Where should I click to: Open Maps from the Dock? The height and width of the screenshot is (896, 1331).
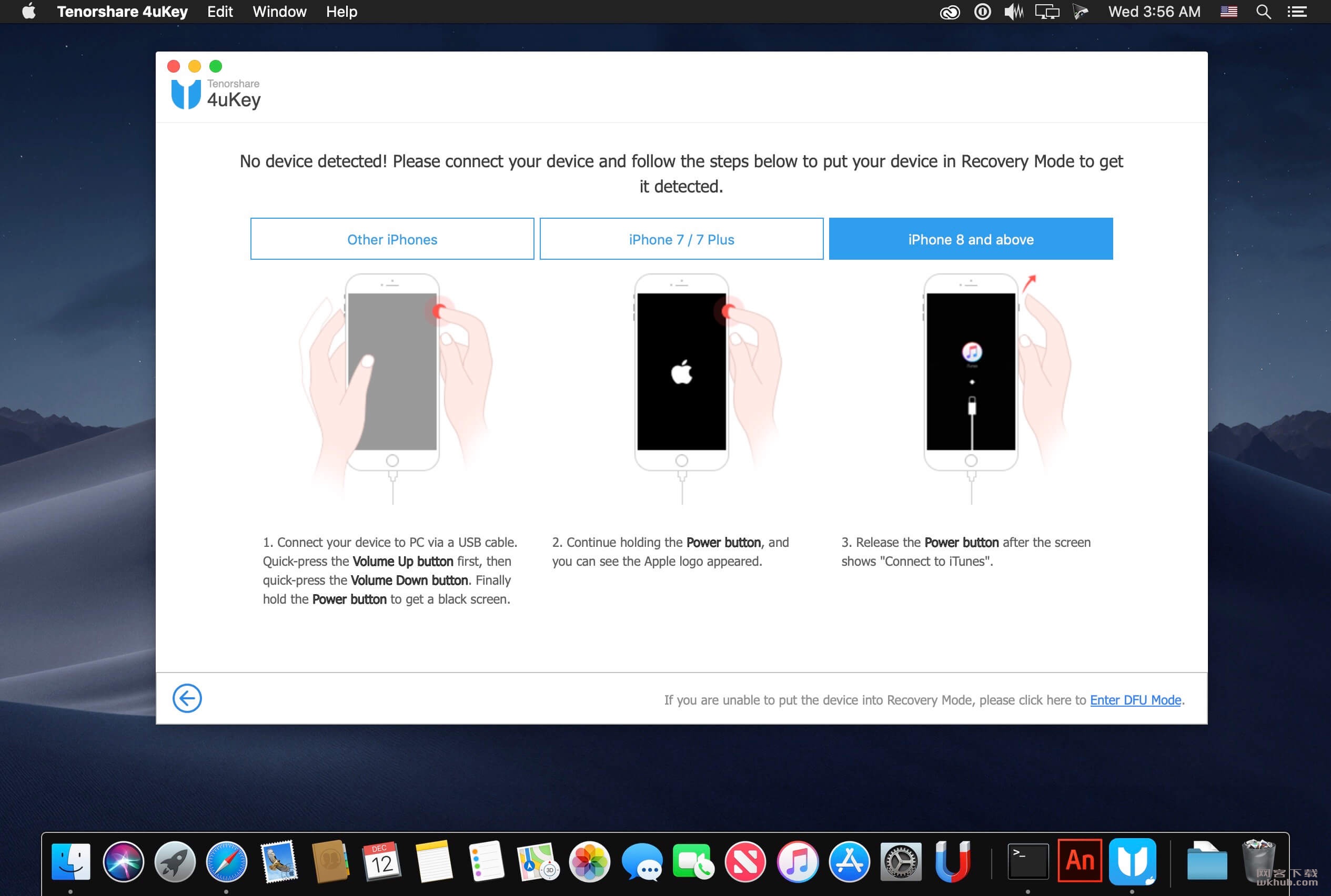[538, 861]
